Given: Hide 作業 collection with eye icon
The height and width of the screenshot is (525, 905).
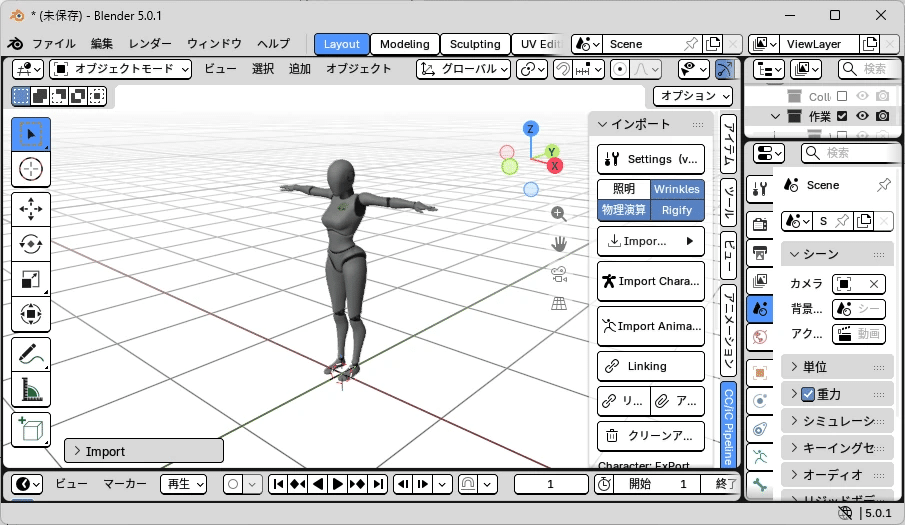Looking at the screenshot, I should click(x=862, y=116).
